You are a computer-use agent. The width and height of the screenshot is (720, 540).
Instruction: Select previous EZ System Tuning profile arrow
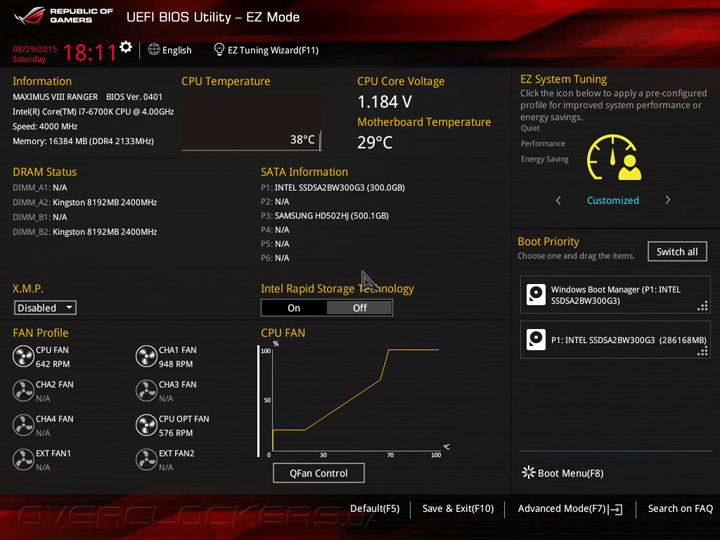pyautogui.click(x=558, y=200)
